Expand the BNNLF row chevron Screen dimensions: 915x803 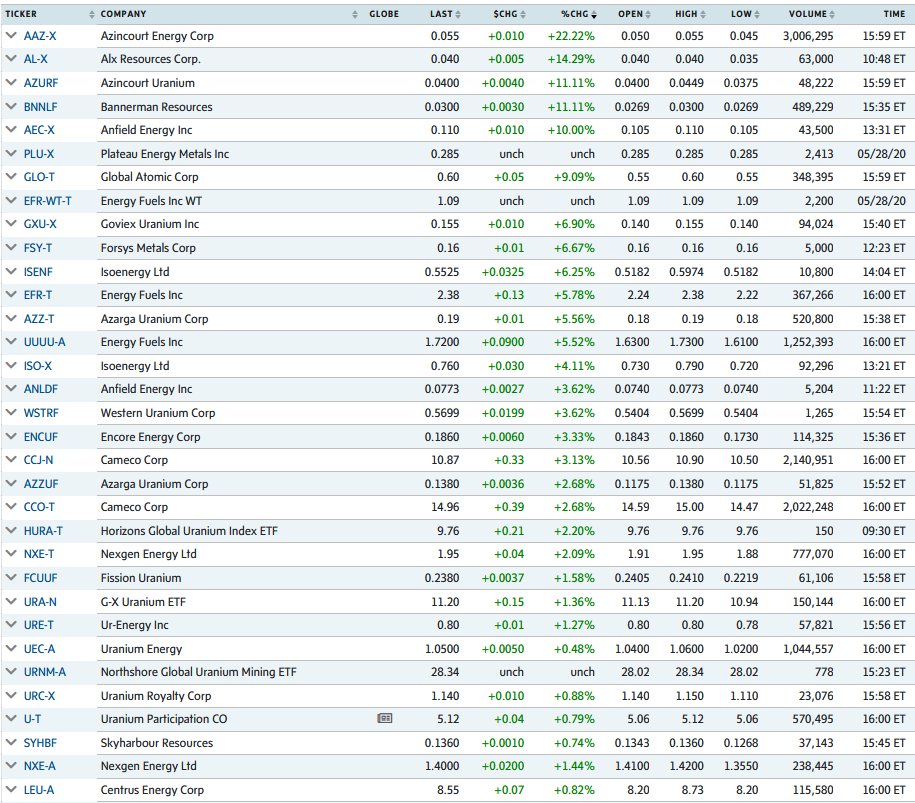click(11, 107)
